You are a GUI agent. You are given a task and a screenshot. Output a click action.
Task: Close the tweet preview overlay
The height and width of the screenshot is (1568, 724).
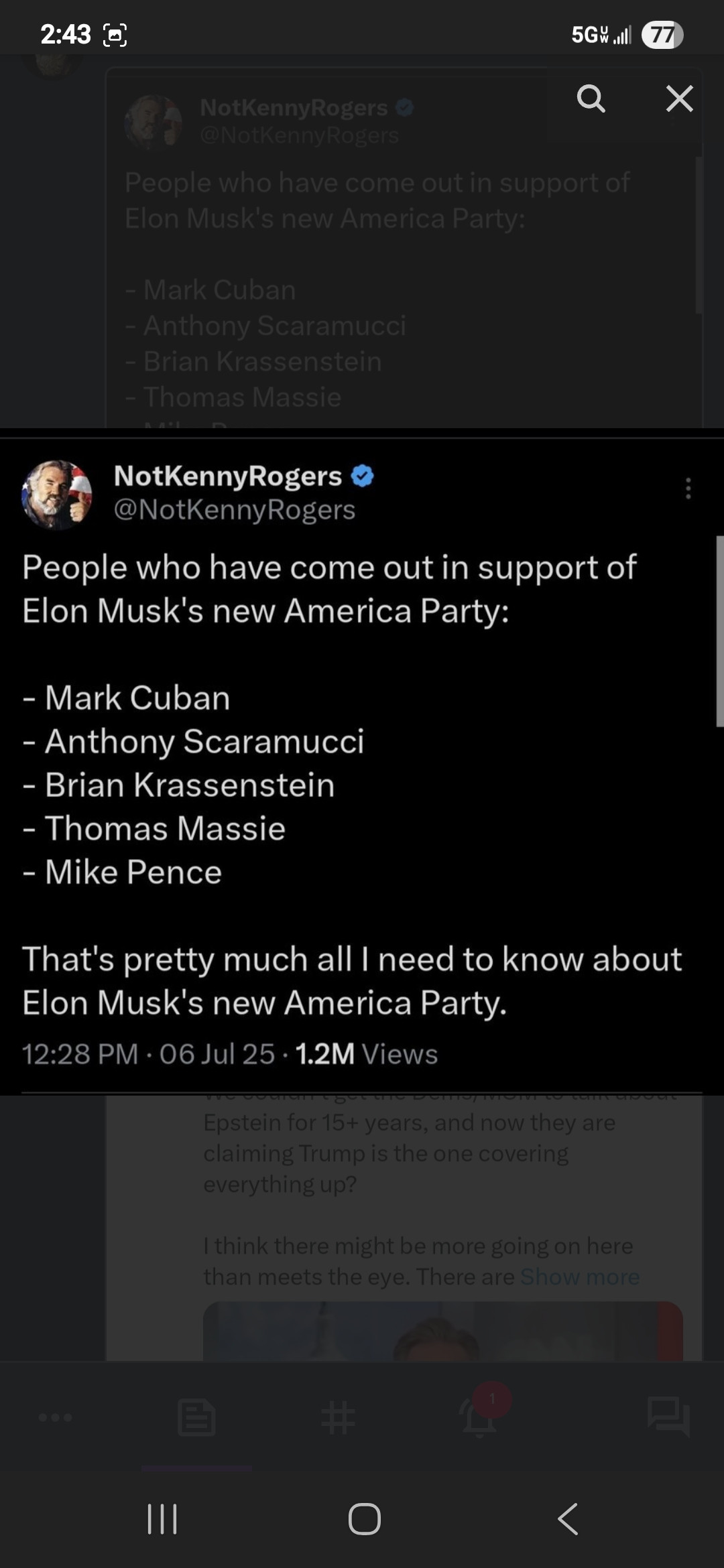pyautogui.click(x=679, y=99)
